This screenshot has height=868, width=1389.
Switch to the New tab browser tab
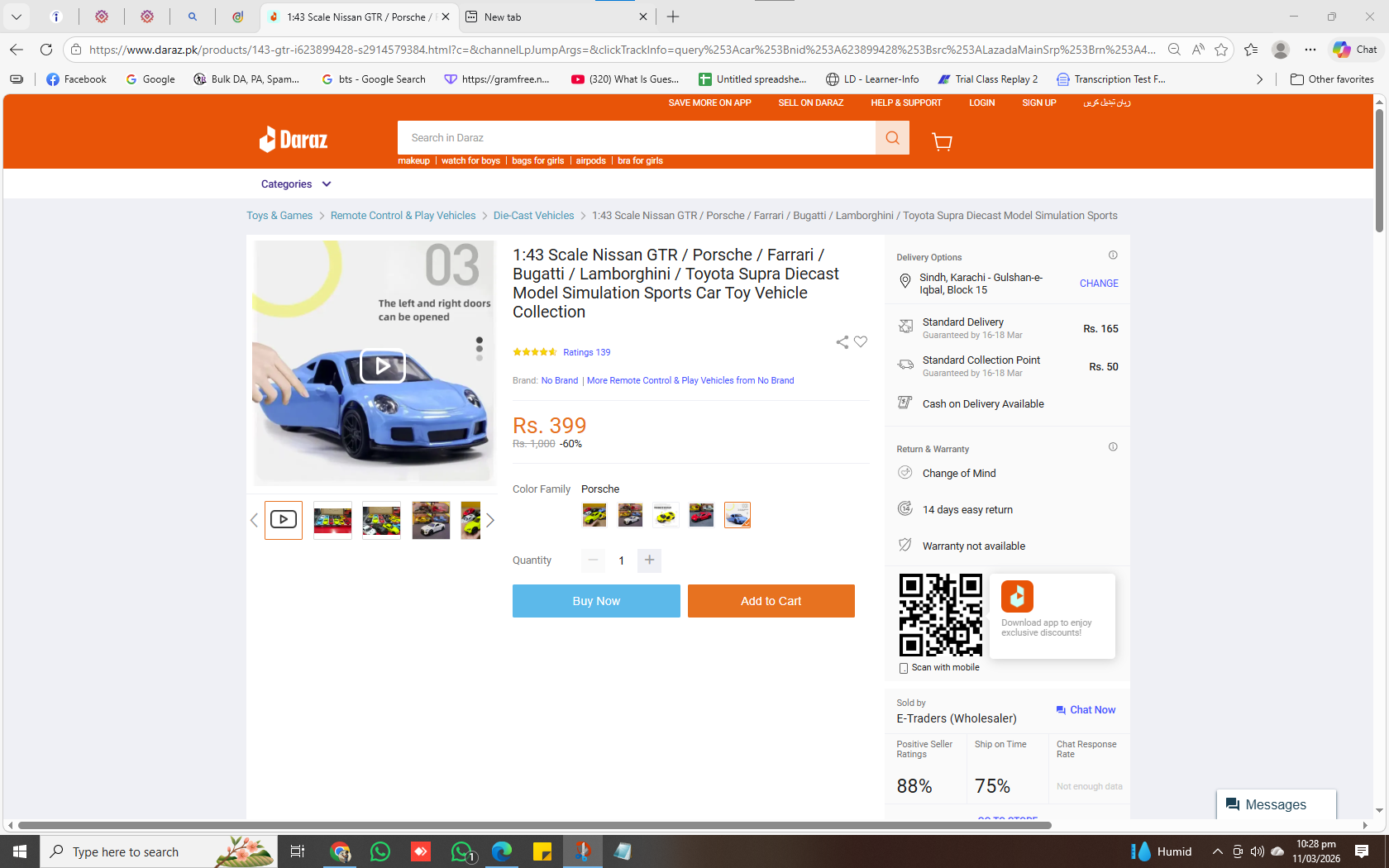[556, 17]
